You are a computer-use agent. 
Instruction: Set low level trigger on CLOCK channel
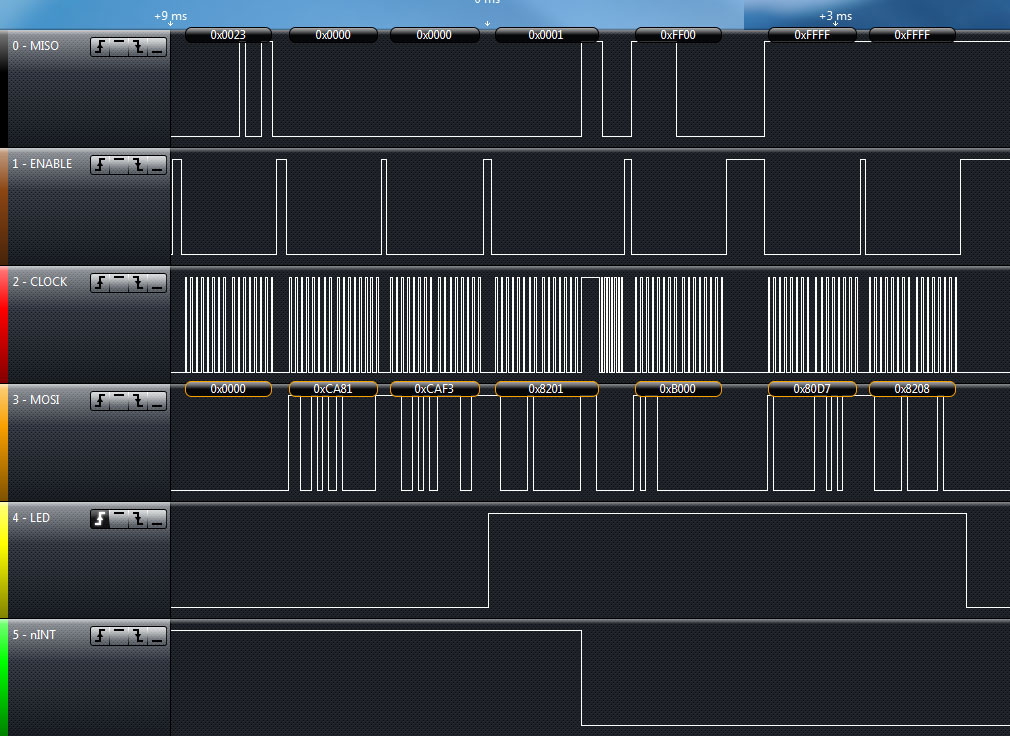pyautogui.click(x=157, y=283)
